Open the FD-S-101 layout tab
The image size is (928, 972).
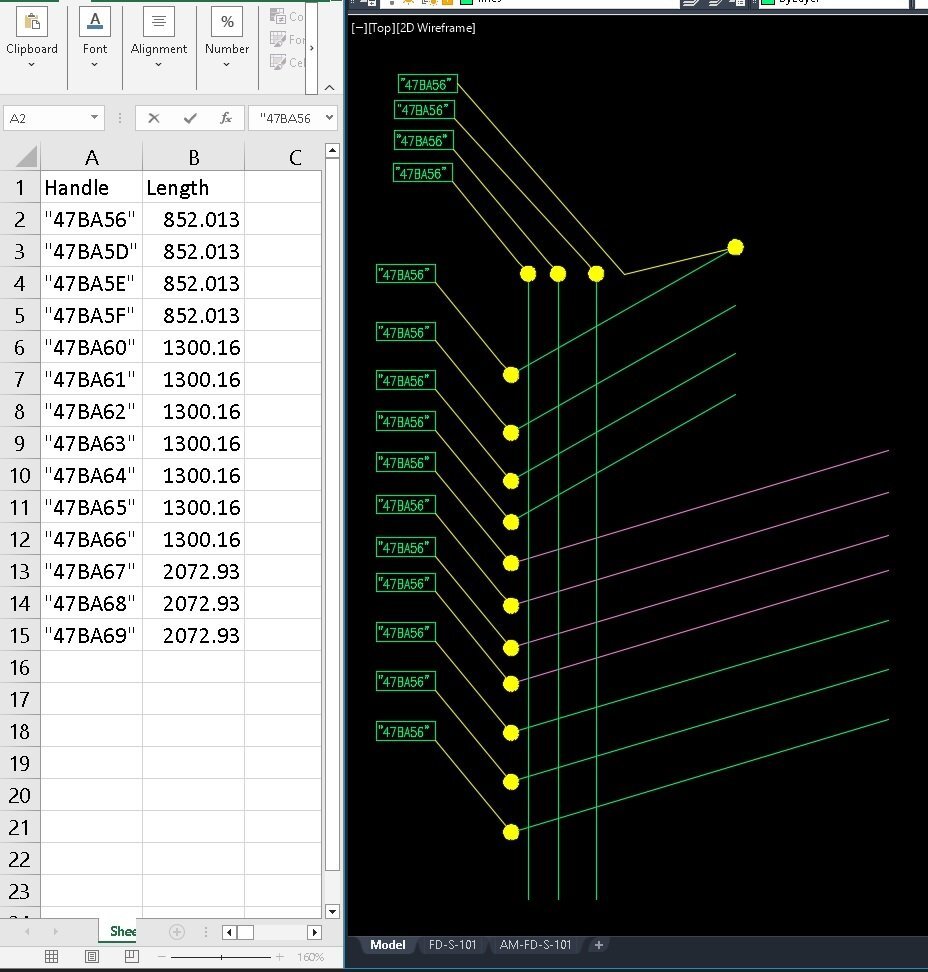coord(452,945)
